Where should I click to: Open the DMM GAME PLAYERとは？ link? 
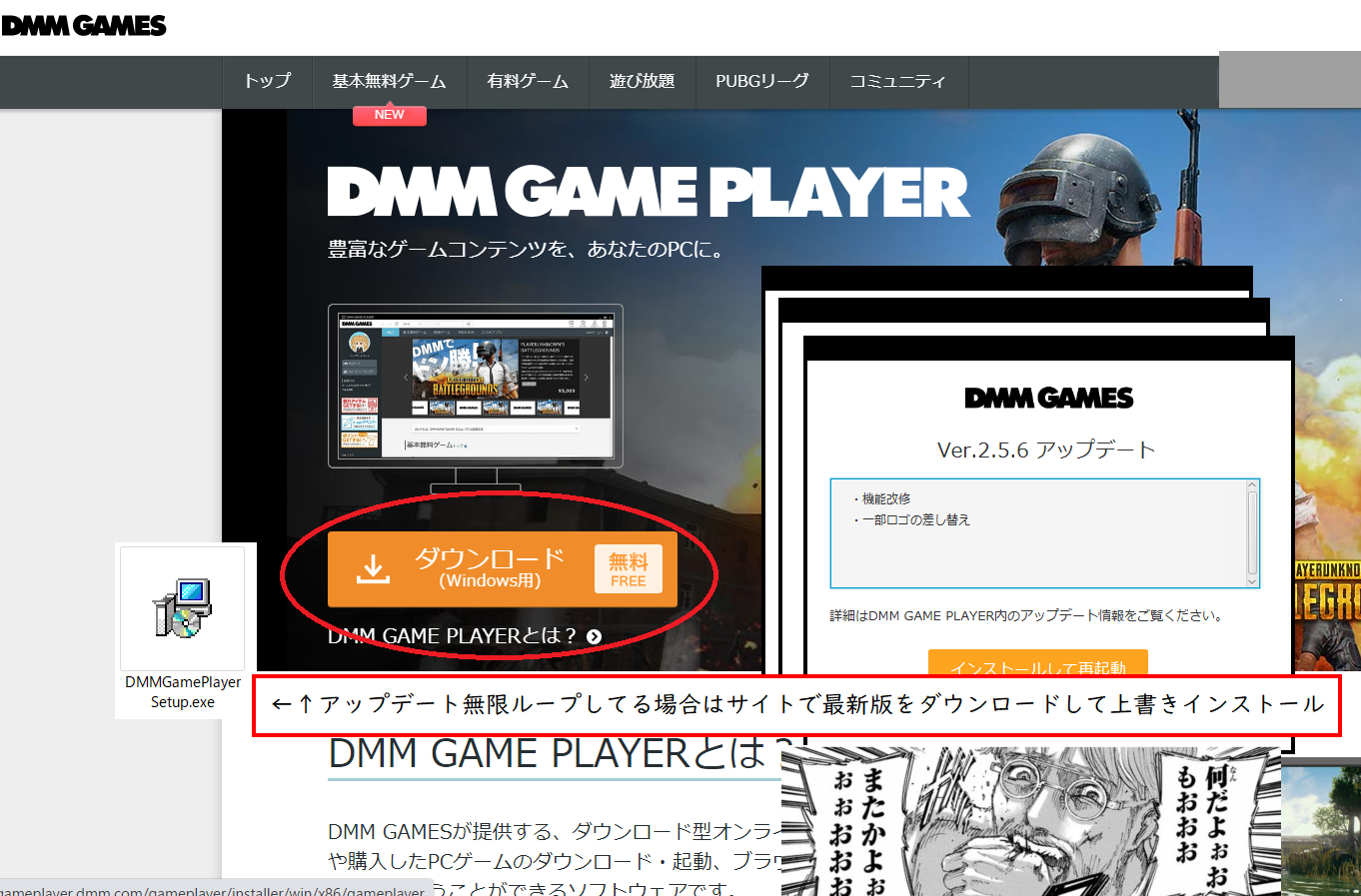point(453,636)
